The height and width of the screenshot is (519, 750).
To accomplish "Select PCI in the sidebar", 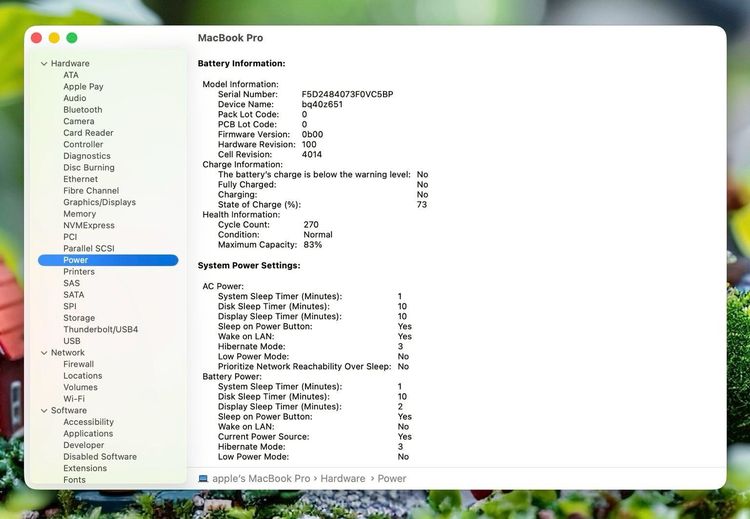I will (70, 237).
